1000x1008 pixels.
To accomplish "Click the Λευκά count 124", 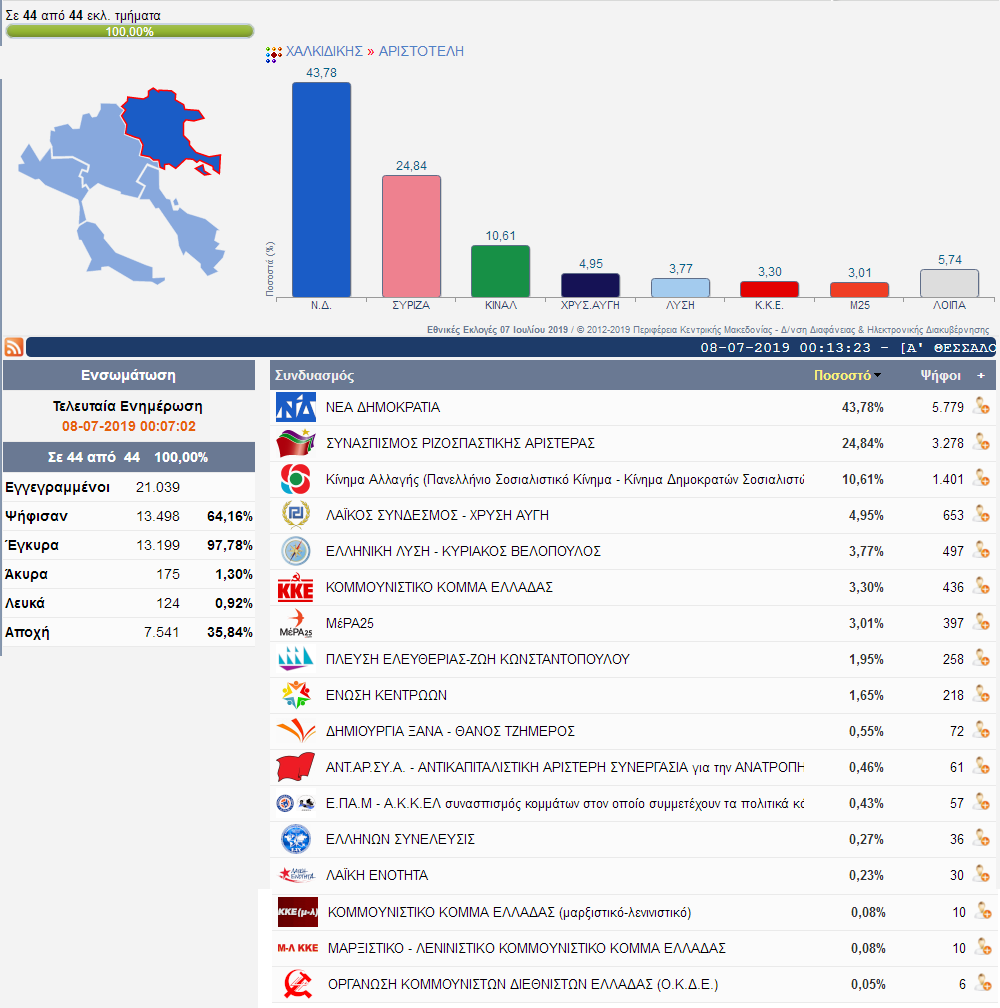I will 168,603.
